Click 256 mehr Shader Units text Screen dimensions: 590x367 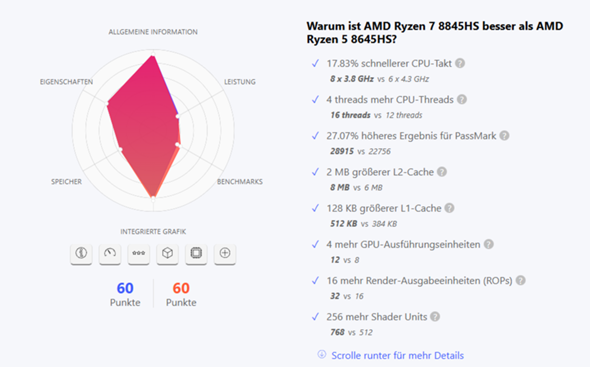[x=377, y=317]
